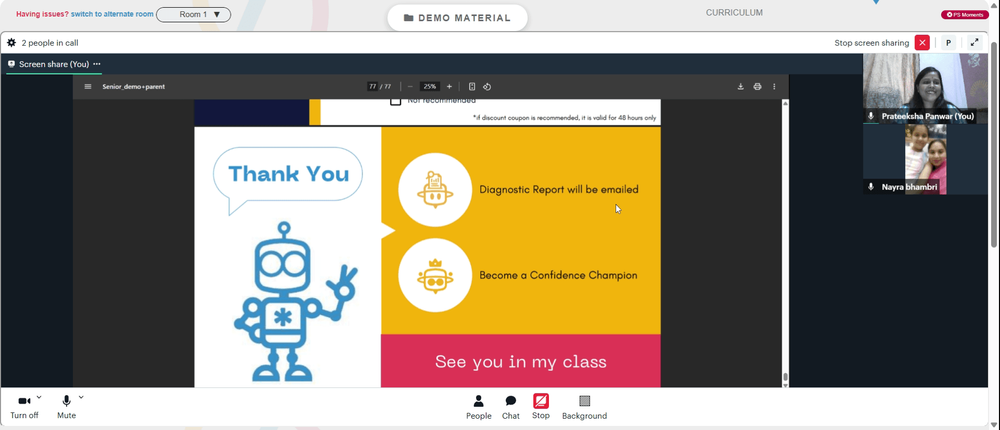The image size is (1000, 430).
Task: Switch to the Curriculum tab
Action: point(734,13)
